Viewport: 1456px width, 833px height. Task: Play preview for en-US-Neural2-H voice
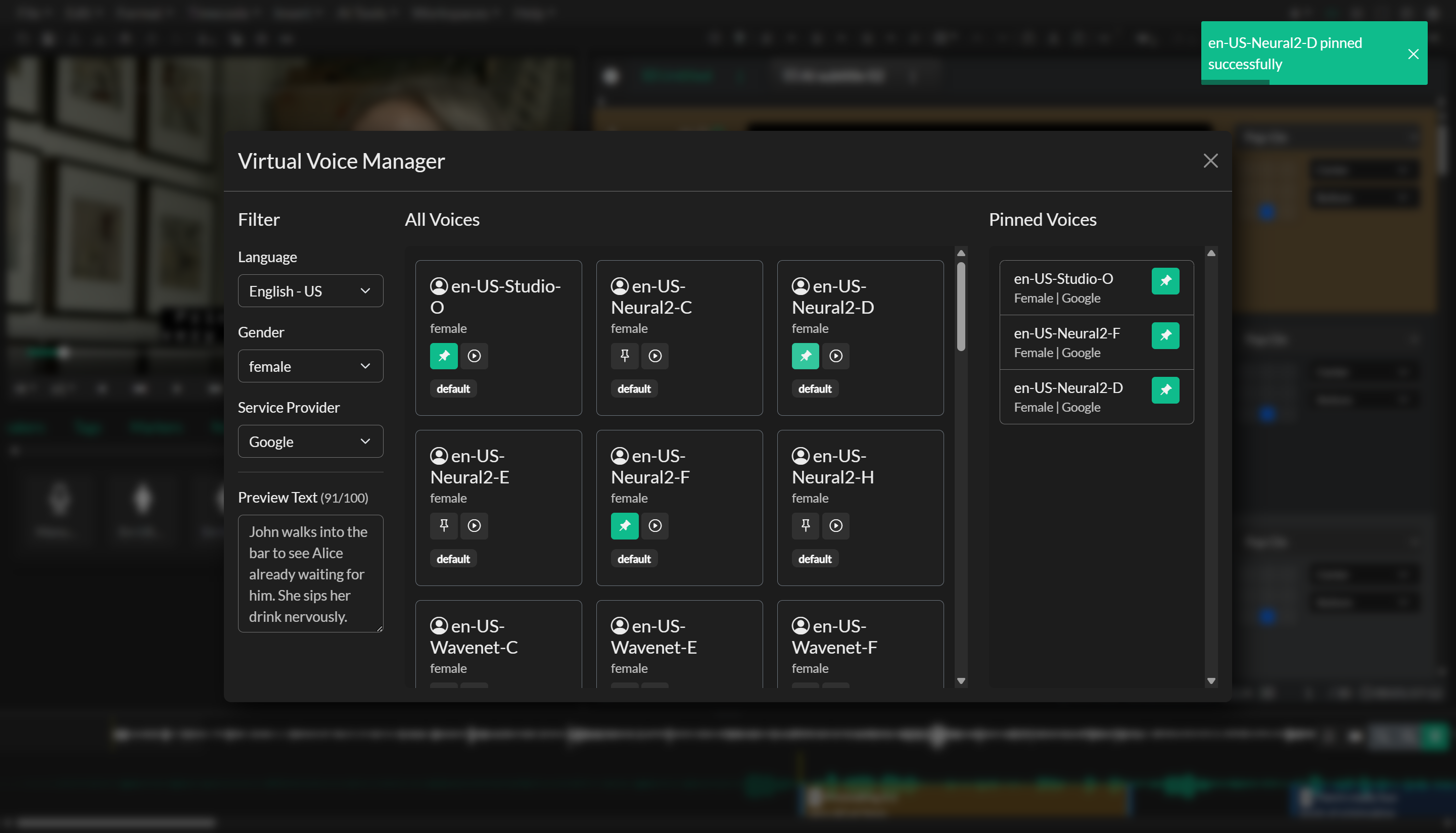tap(836, 525)
